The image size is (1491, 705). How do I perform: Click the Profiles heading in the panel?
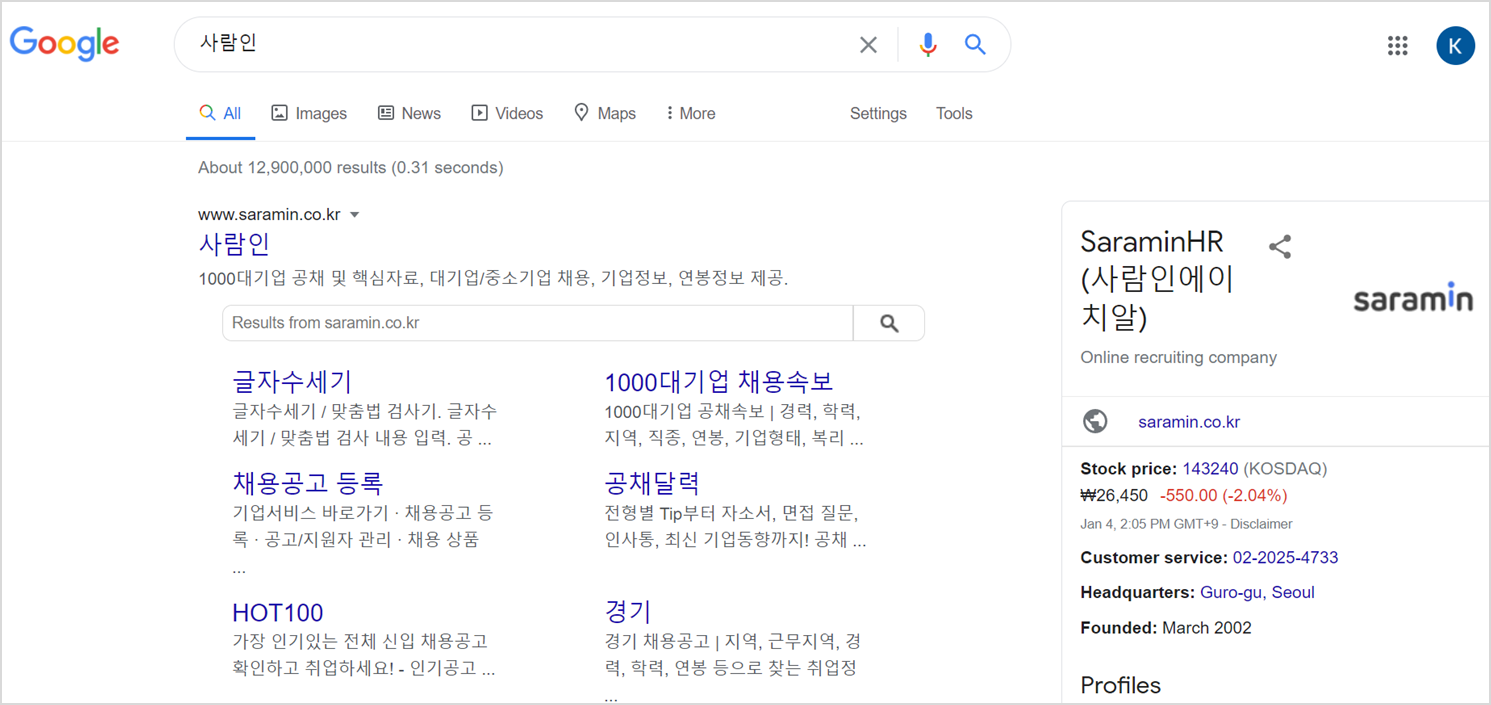1120,685
